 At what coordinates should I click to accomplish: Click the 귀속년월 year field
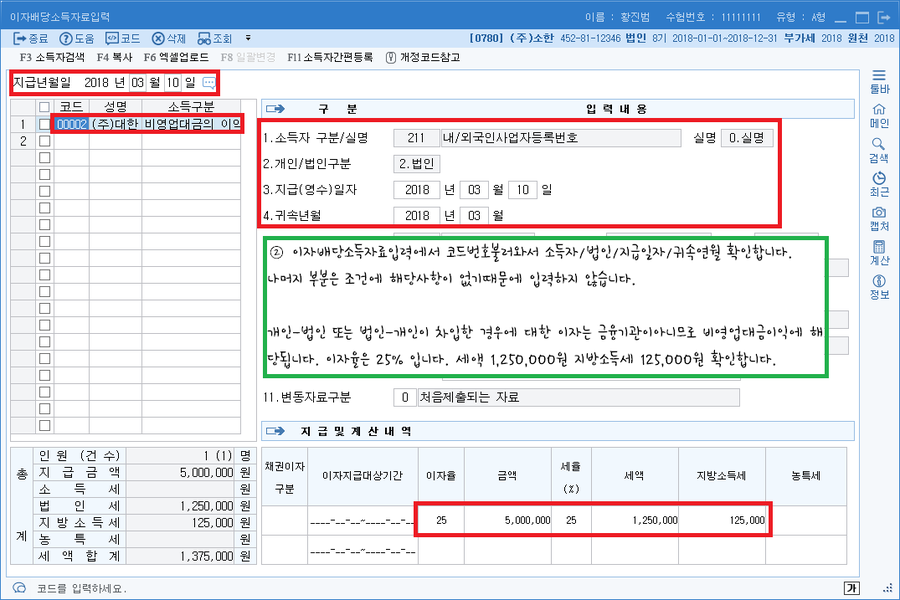[417, 215]
